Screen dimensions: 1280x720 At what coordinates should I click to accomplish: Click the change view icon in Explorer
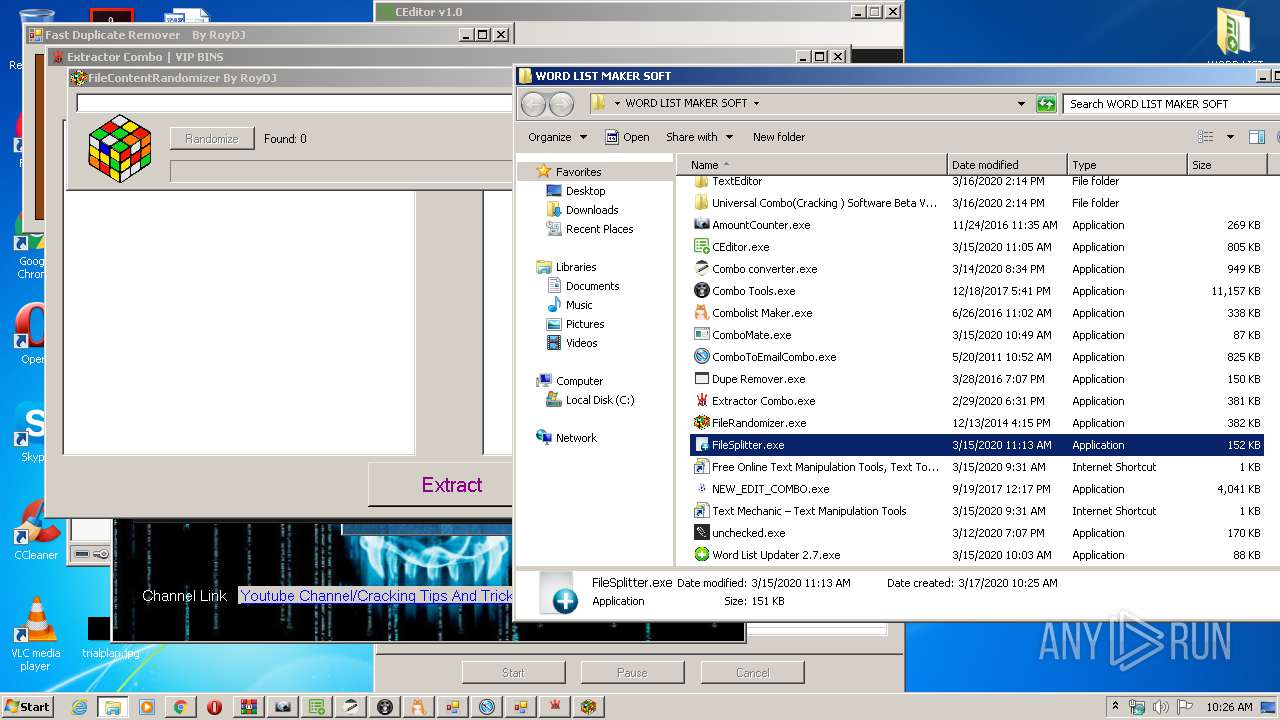pyautogui.click(x=1206, y=137)
